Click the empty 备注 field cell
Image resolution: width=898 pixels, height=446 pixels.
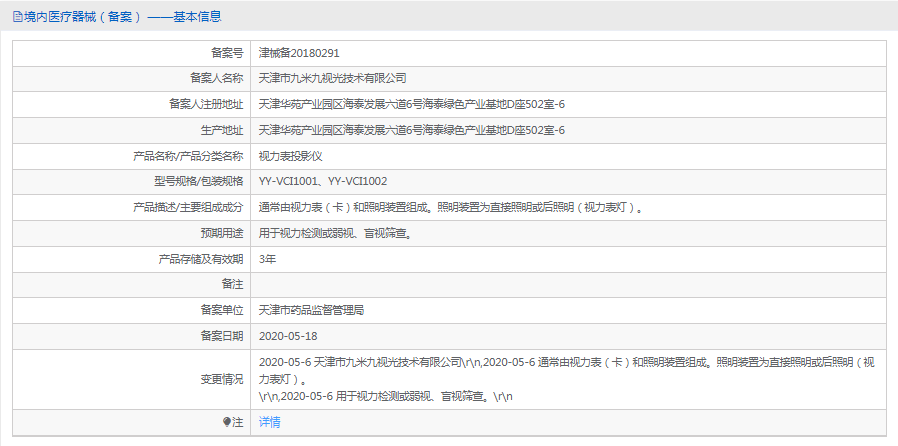point(568,285)
